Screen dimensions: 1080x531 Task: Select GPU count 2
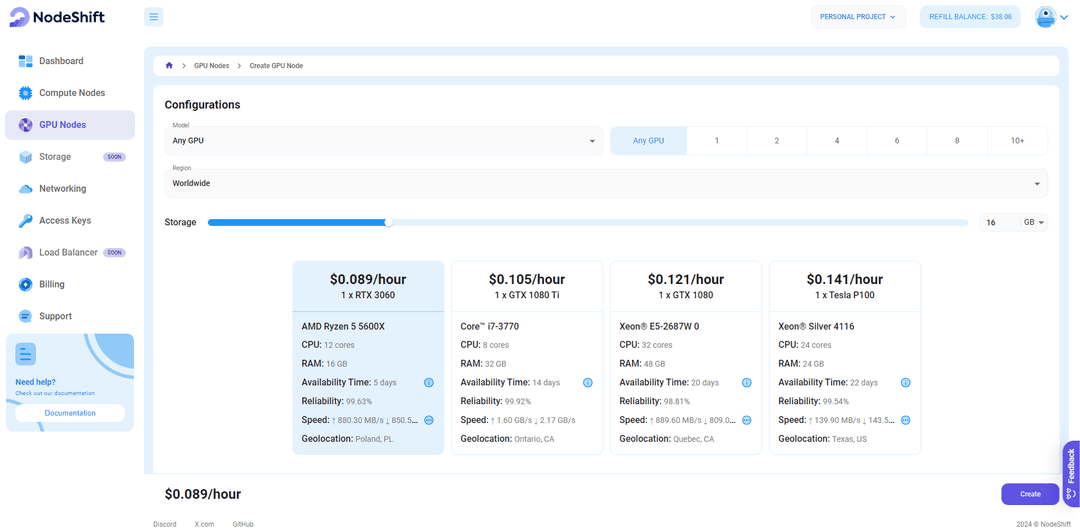point(777,140)
